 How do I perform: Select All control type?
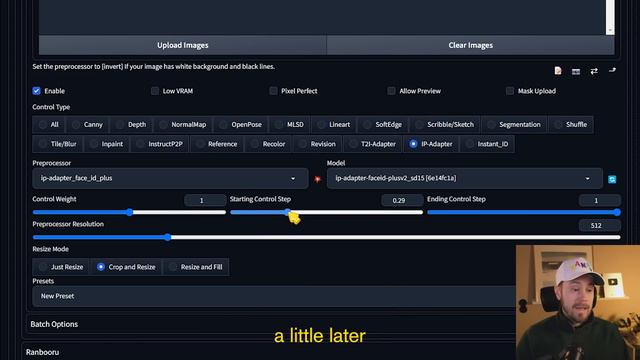pos(49,124)
